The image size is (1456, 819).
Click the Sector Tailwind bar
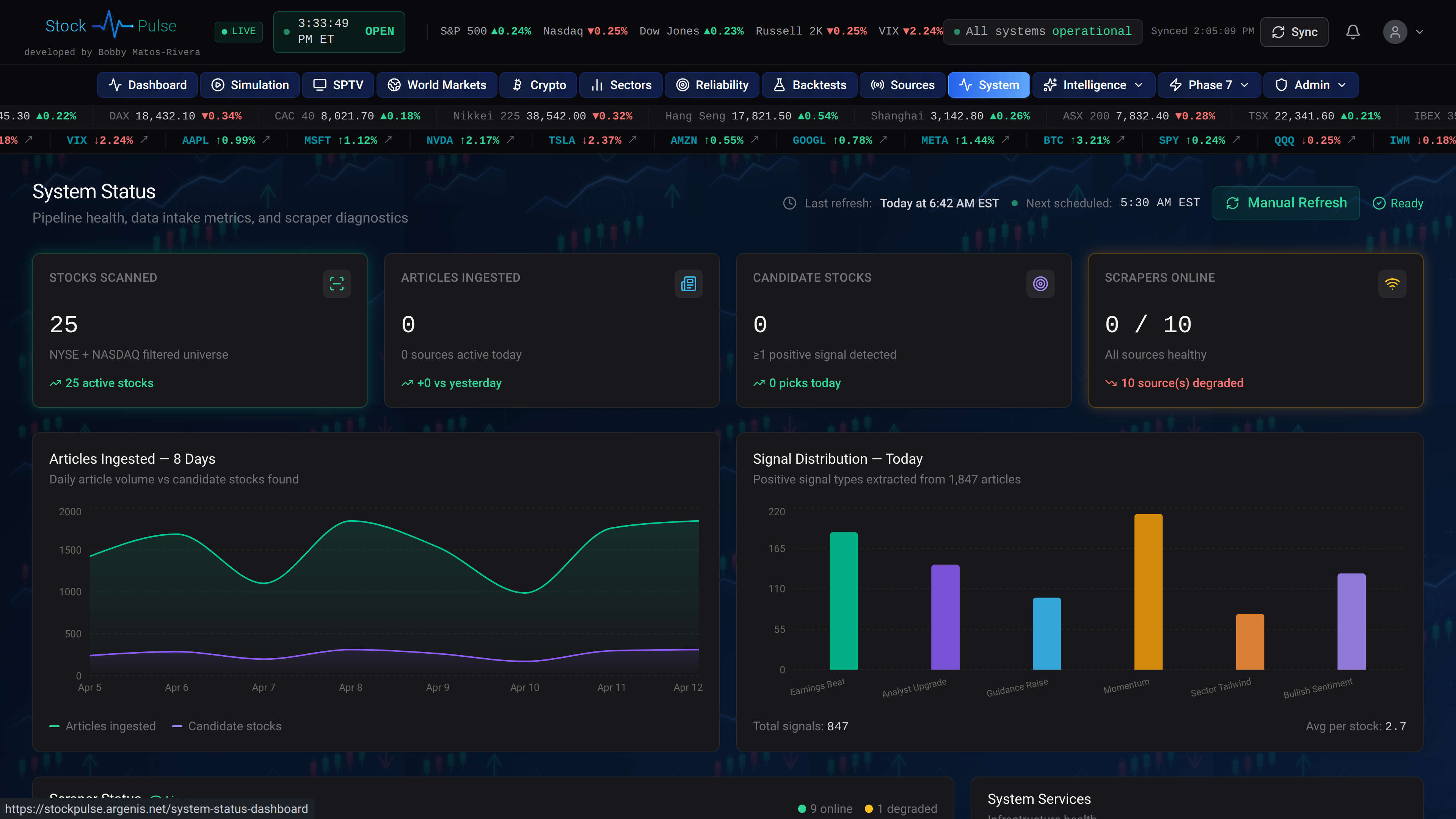[1250, 642]
